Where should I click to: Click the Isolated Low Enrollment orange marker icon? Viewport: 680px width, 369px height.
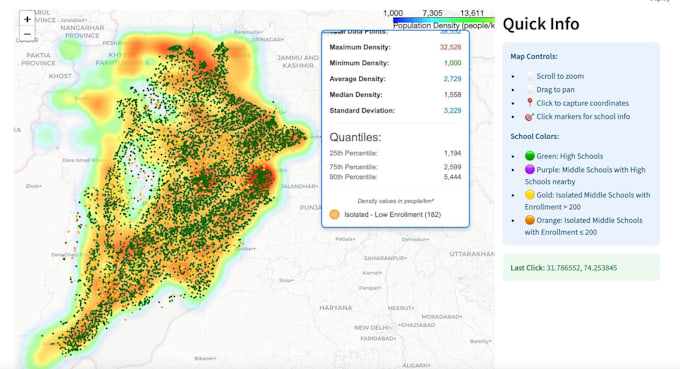point(334,214)
